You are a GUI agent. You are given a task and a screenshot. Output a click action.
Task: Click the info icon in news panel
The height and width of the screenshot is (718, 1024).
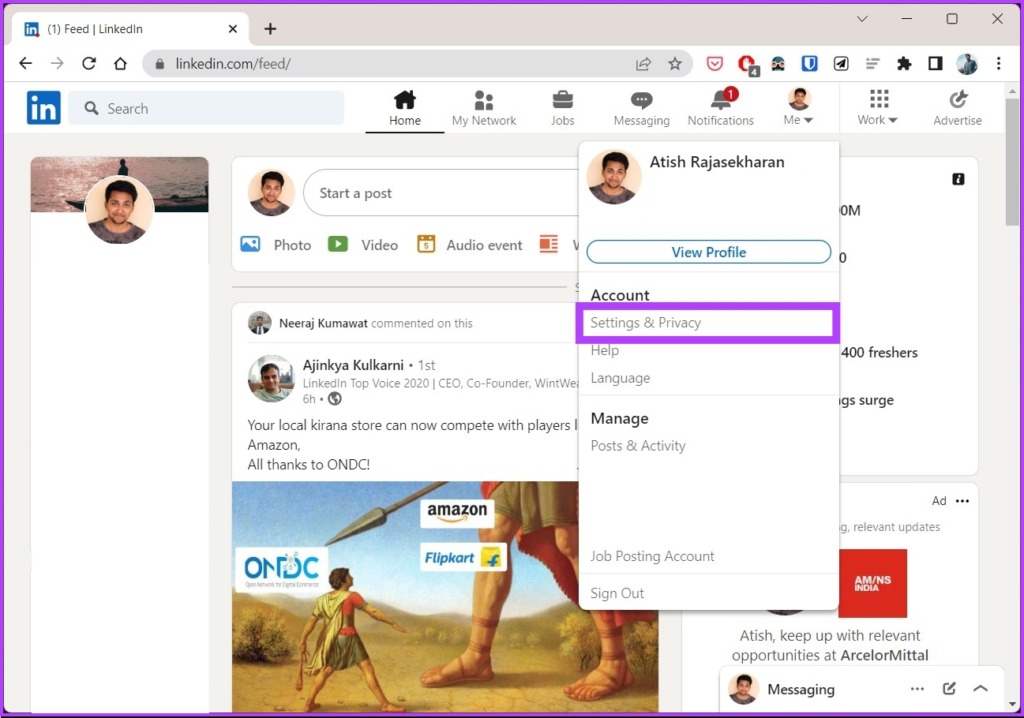958,179
